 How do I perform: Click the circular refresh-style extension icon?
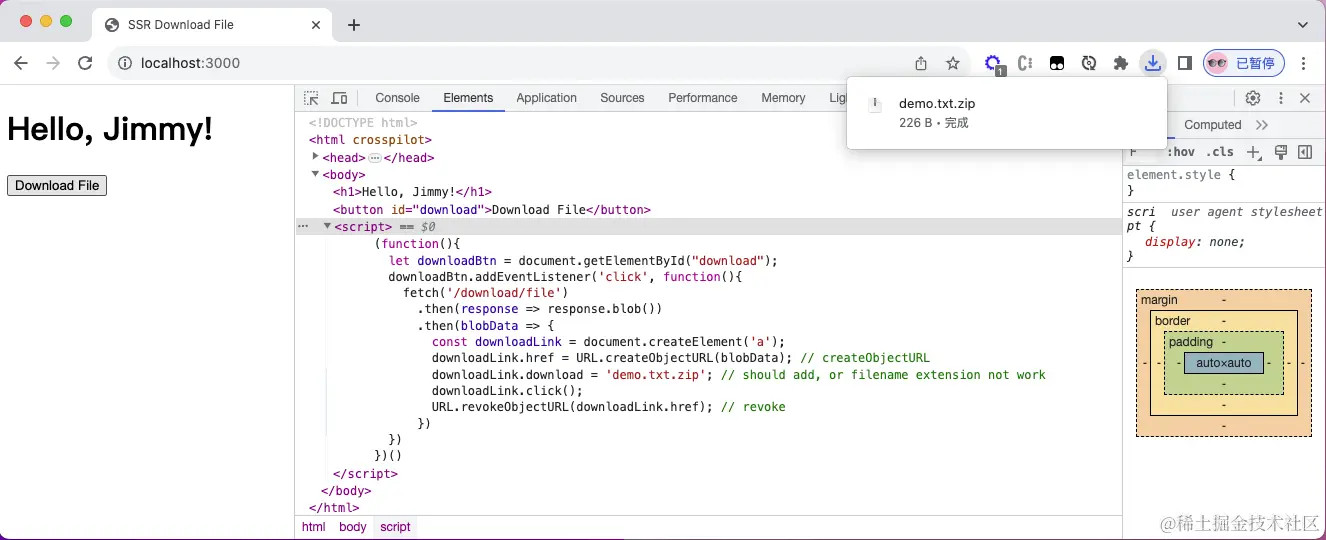[x=1089, y=63]
